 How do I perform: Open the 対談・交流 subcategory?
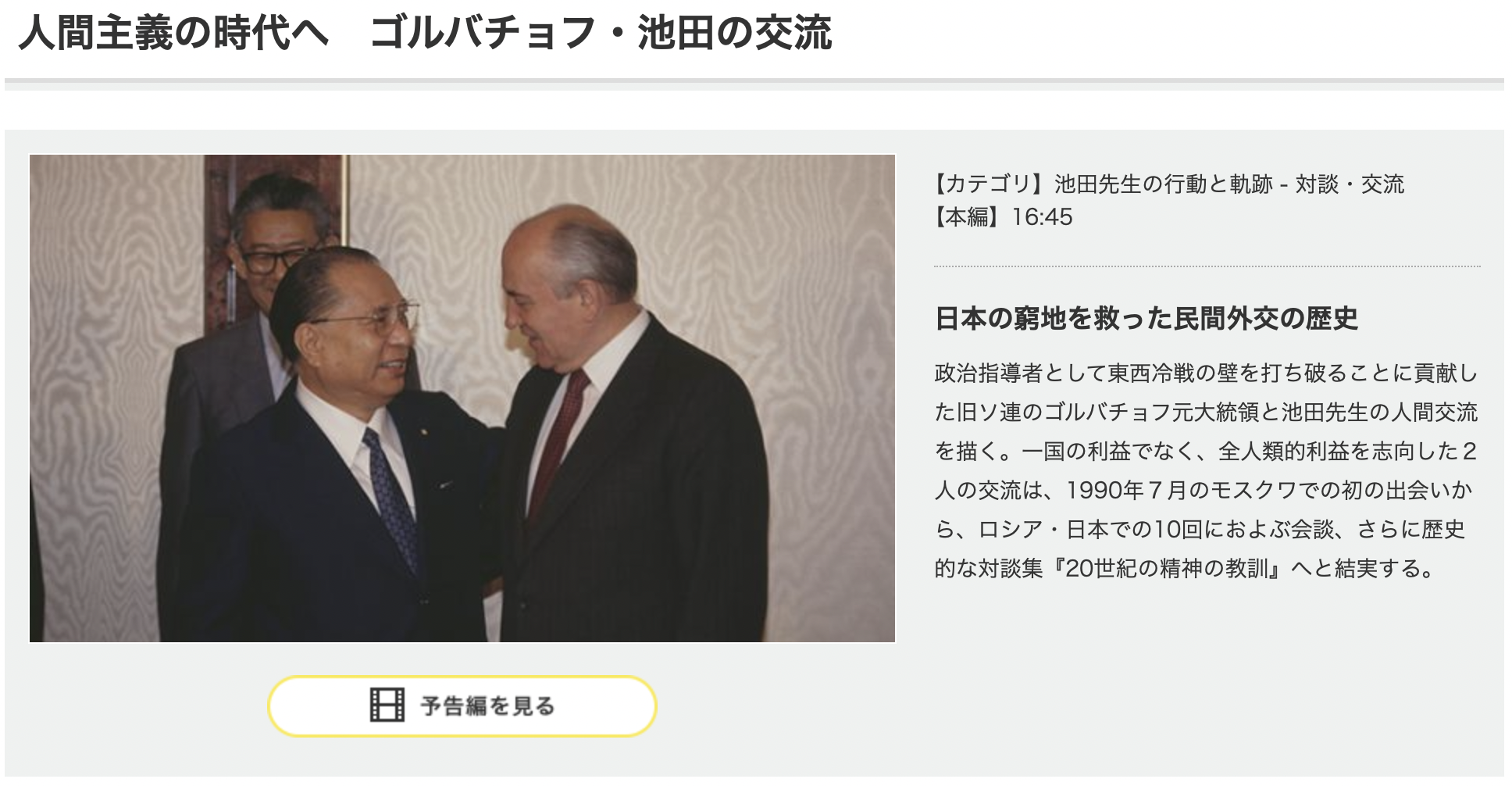click(x=1350, y=184)
